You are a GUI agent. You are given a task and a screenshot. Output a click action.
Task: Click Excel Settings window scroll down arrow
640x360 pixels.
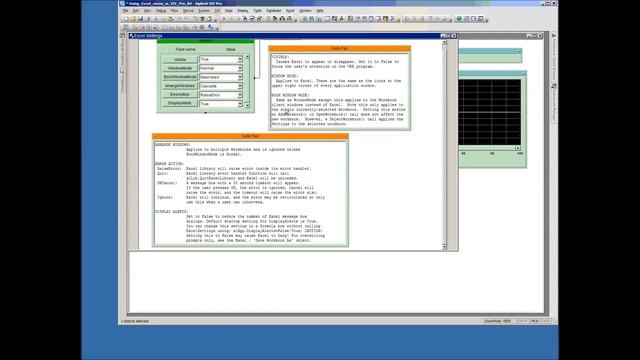coord(444,247)
